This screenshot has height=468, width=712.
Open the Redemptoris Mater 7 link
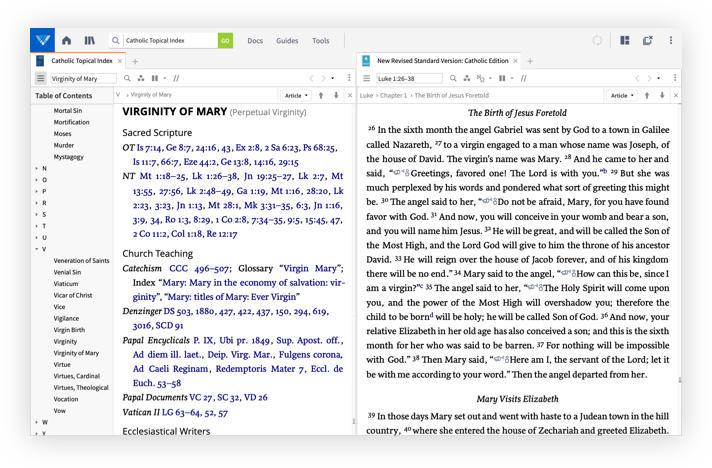coord(259,369)
